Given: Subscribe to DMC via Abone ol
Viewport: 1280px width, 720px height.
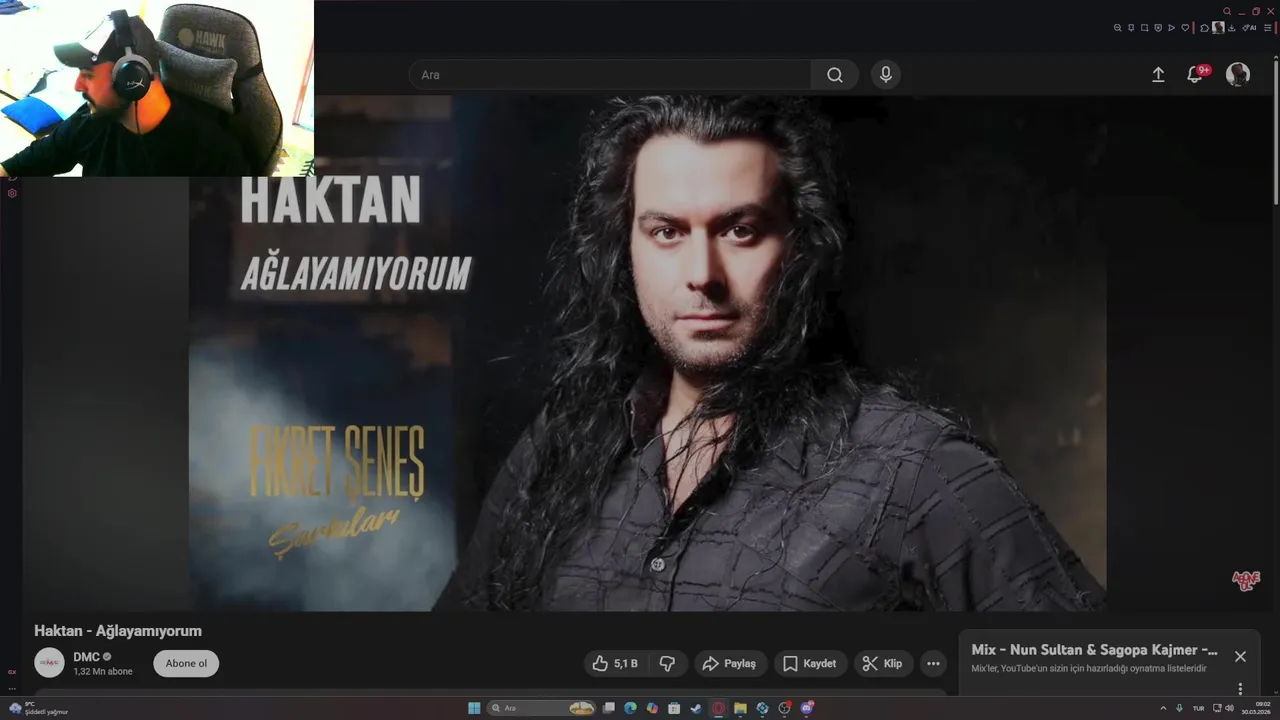Looking at the screenshot, I should 186,663.
